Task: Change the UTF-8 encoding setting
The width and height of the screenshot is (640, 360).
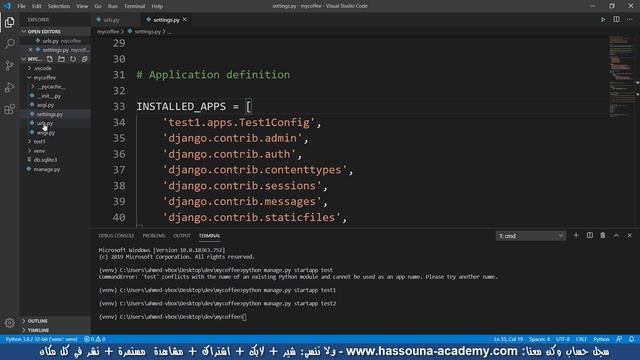Action: [563, 339]
